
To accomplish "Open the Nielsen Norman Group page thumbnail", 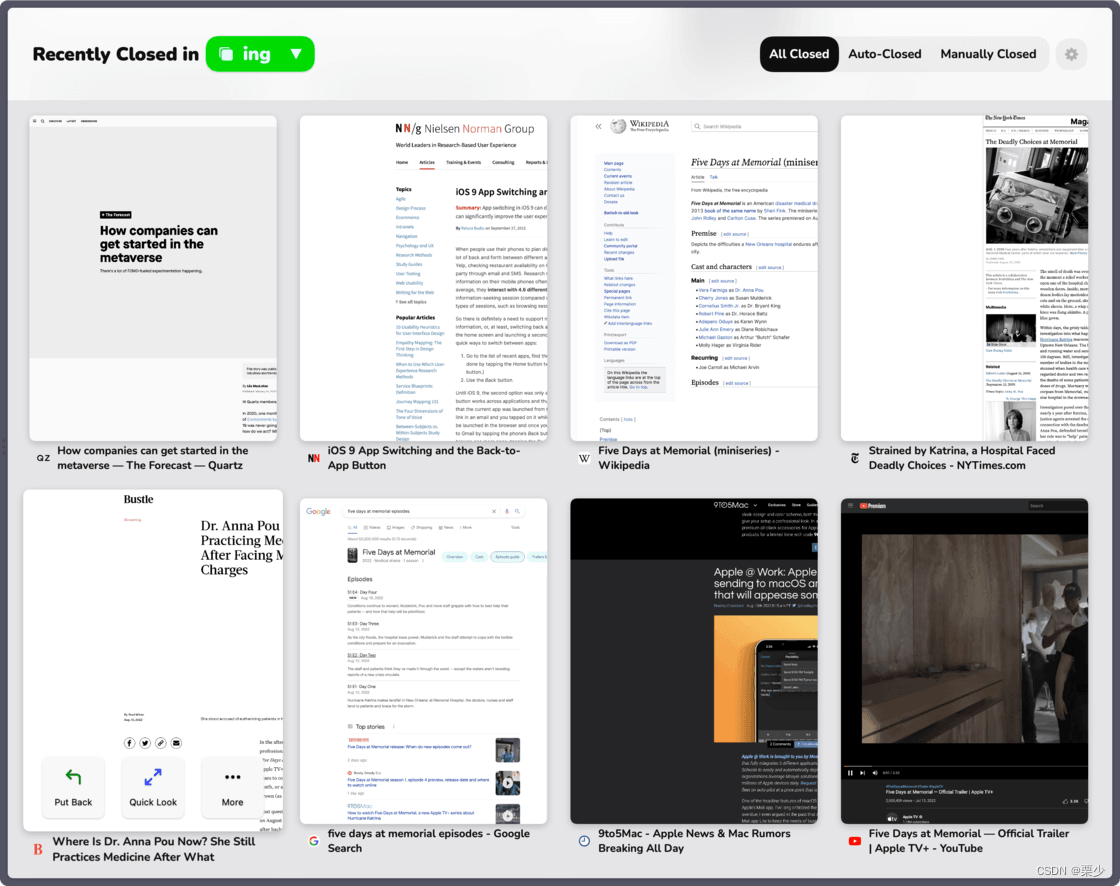I will coord(424,278).
